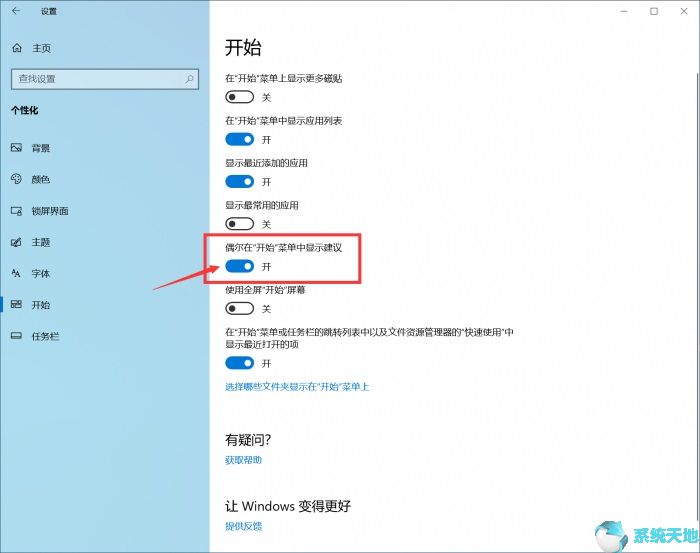This screenshot has height=553, width=700.
Task: Open 锁屏界面 settings page
Action: coord(50,211)
